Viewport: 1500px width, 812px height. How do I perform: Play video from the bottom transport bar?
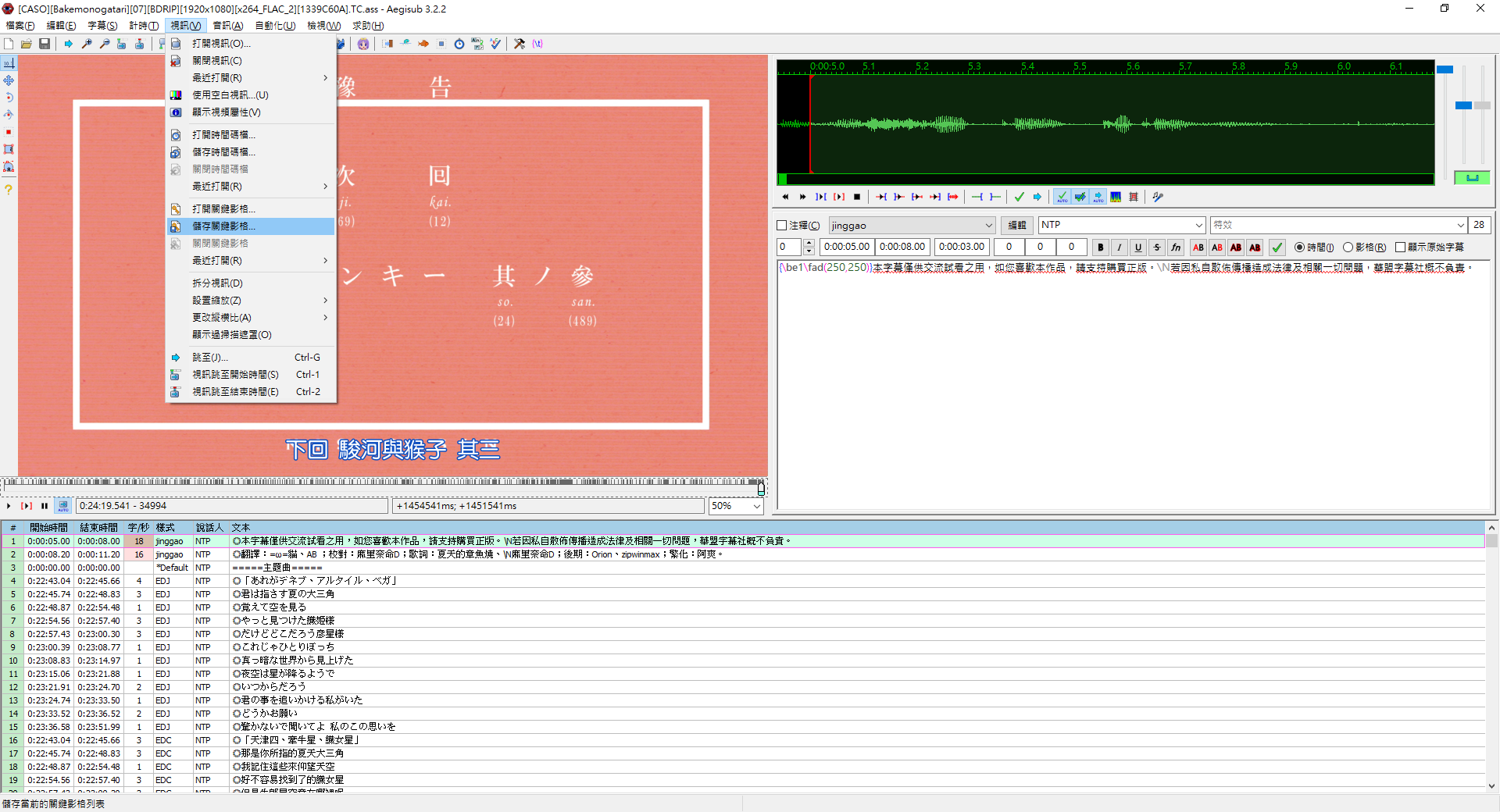pos(9,506)
